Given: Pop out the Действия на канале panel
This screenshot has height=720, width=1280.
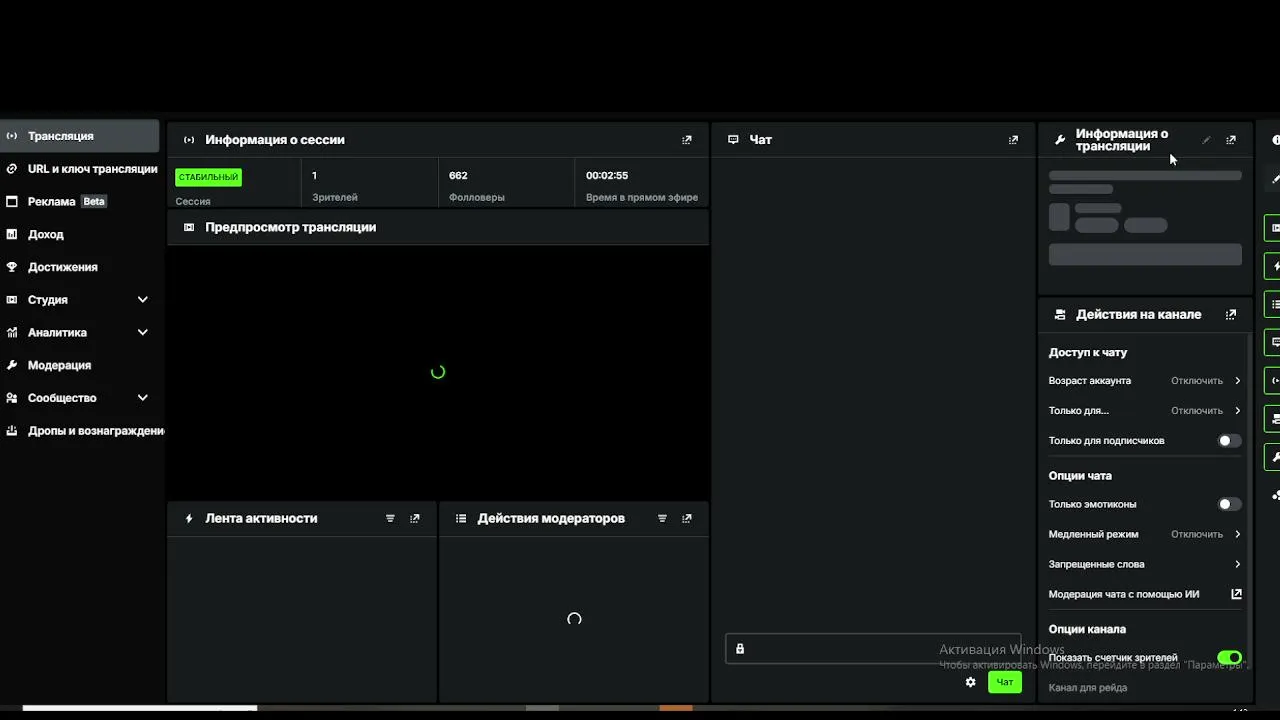Looking at the screenshot, I should (x=1231, y=314).
